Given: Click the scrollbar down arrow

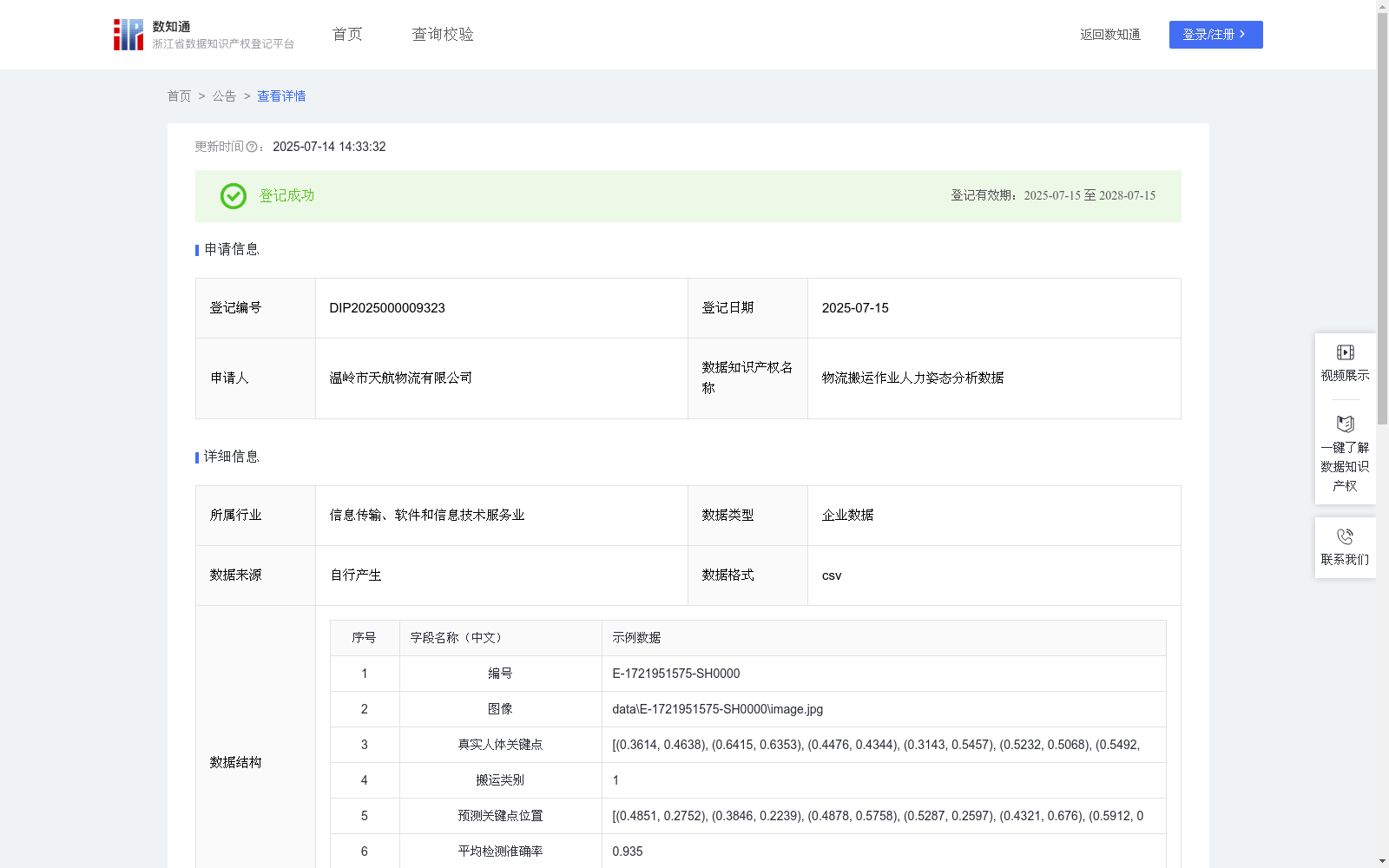Looking at the screenshot, I should pyautogui.click(x=1382, y=861).
